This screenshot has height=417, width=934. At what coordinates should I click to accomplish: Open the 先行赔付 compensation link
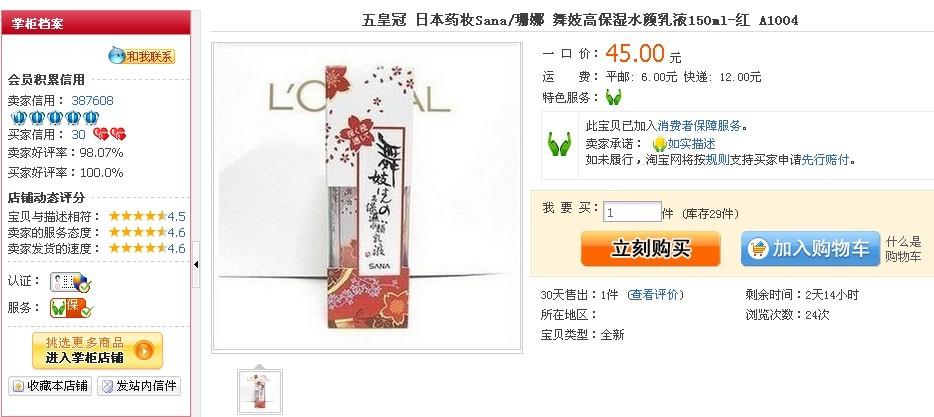tap(826, 160)
